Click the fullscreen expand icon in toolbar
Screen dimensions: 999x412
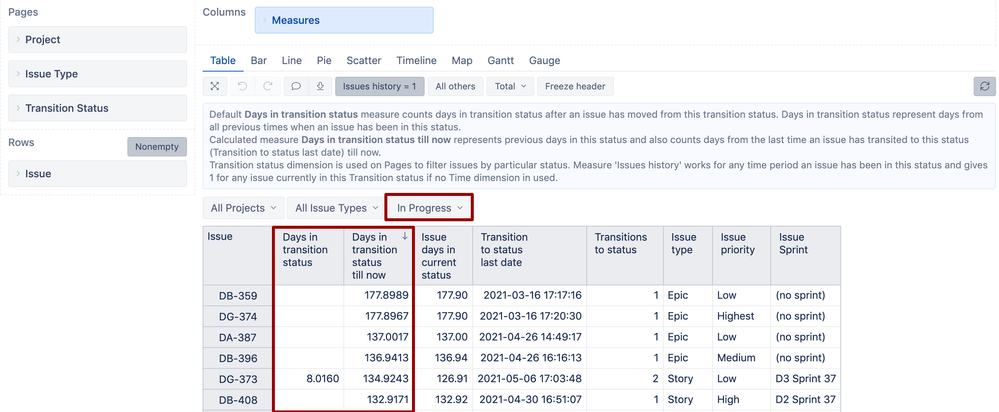click(215, 87)
